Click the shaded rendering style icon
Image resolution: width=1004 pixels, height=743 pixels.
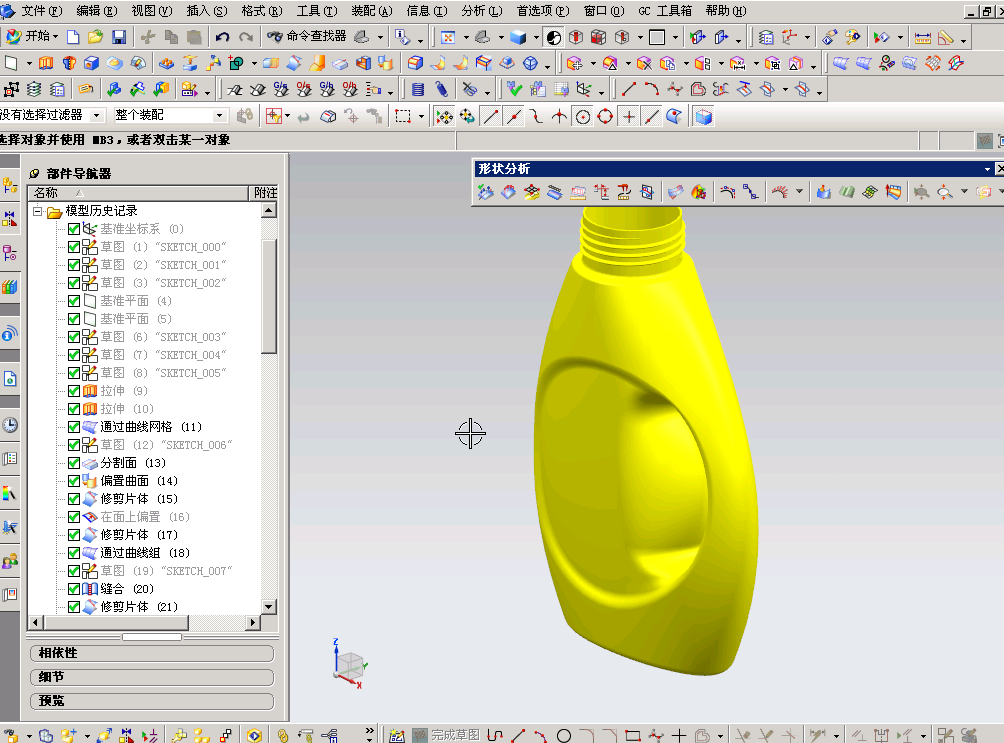(518, 37)
